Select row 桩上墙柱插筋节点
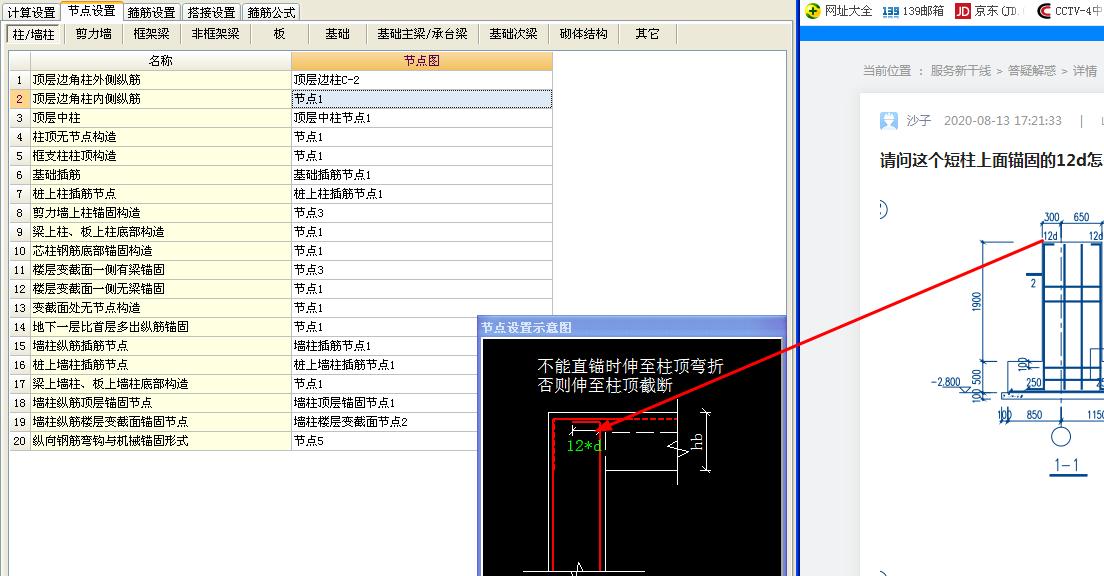This screenshot has width=1104, height=576. pyautogui.click(x=161, y=365)
